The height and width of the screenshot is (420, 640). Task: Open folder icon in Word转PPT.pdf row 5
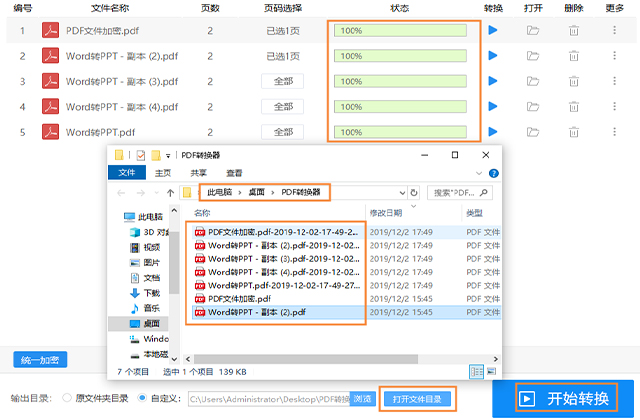533,132
